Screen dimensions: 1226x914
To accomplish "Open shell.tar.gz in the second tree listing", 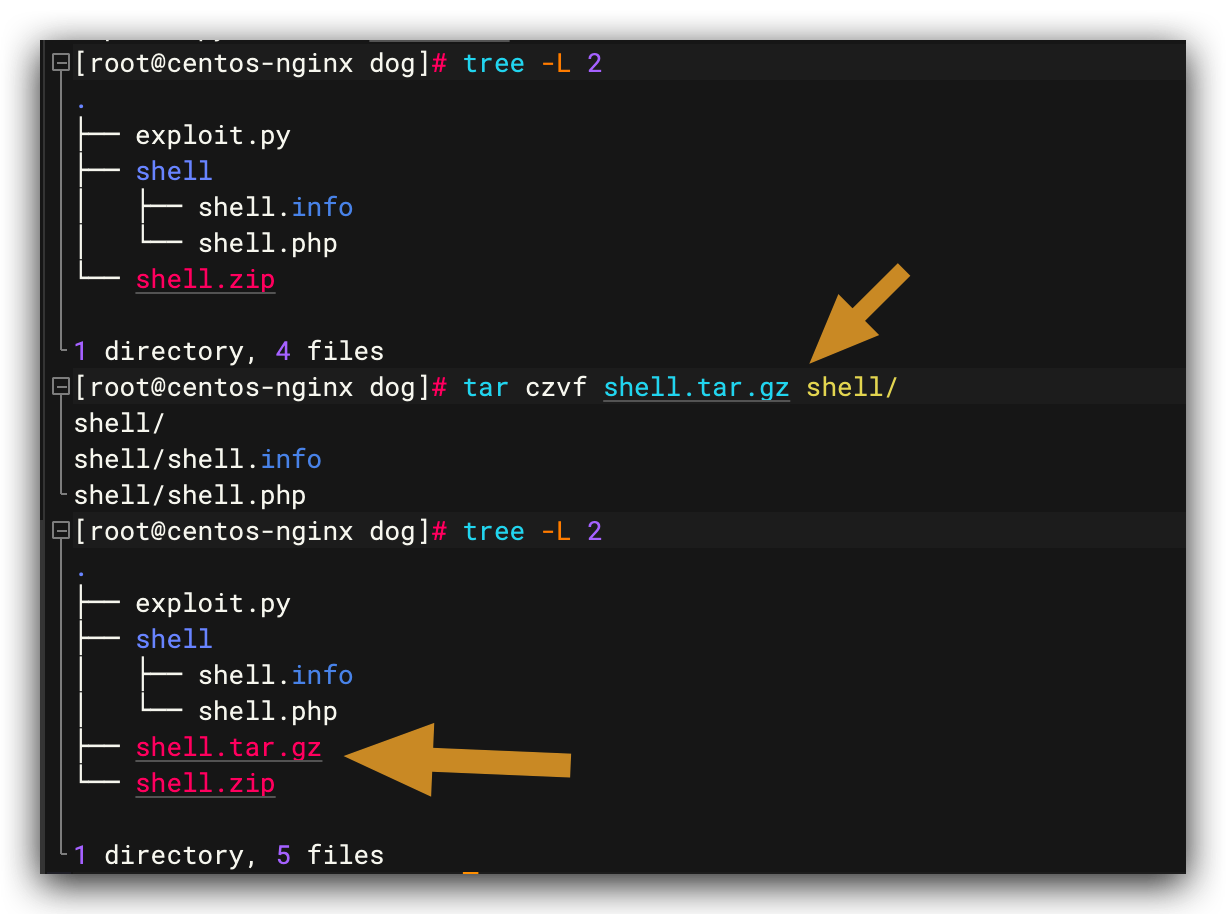I will [x=229, y=747].
